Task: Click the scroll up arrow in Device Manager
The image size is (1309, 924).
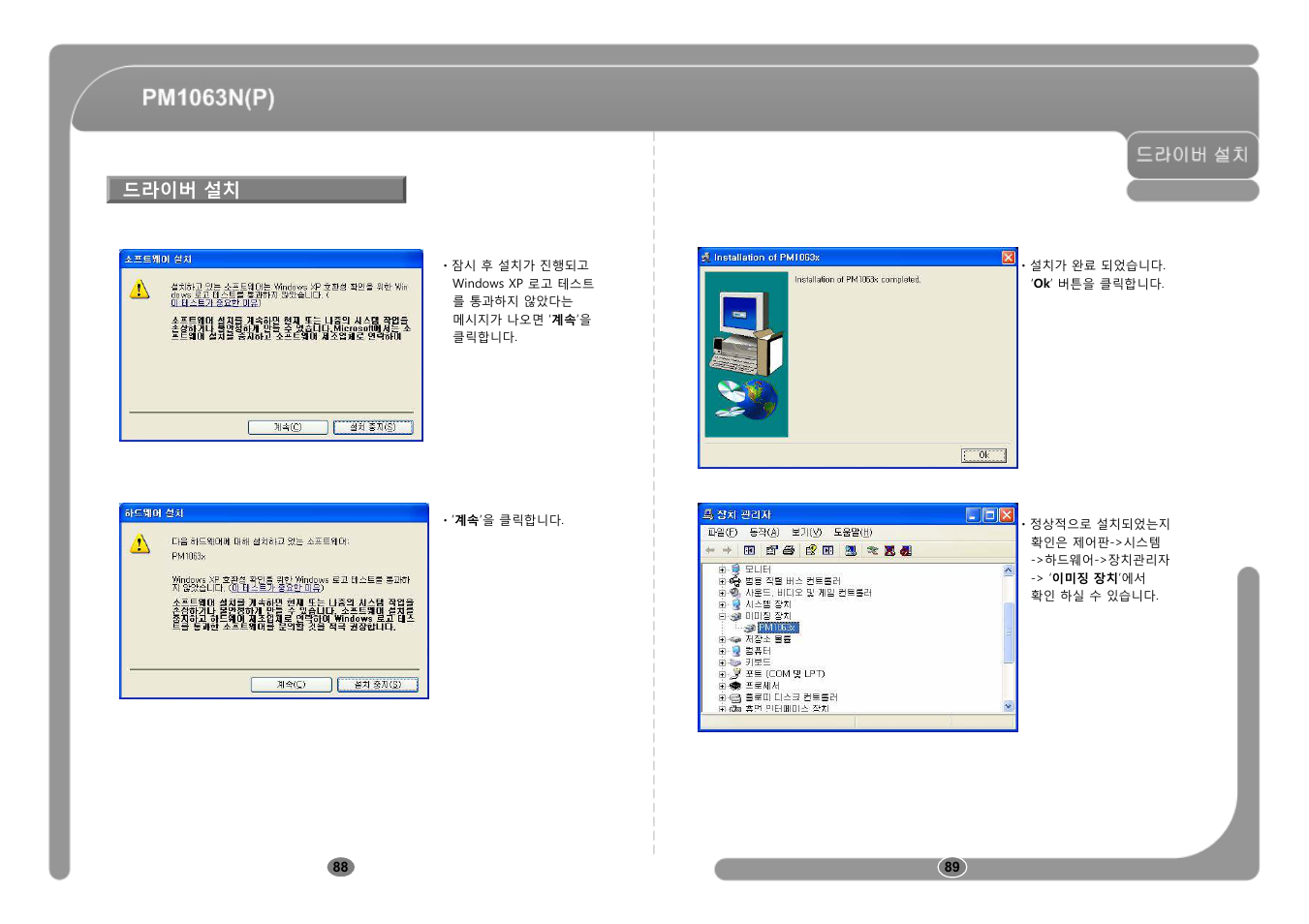Action: (x=1008, y=570)
